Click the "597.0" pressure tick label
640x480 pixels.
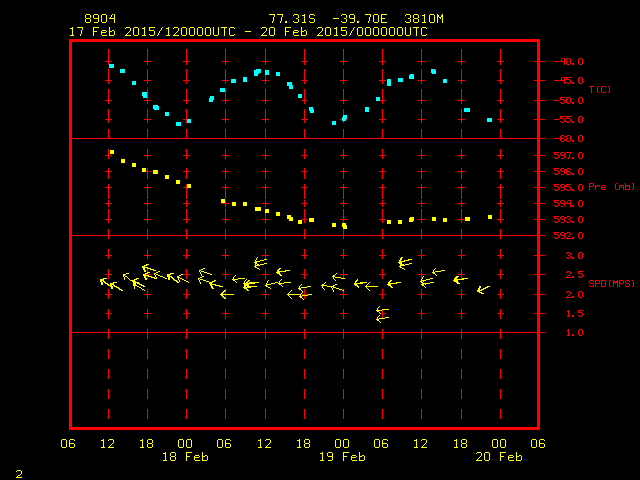tap(569, 156)
